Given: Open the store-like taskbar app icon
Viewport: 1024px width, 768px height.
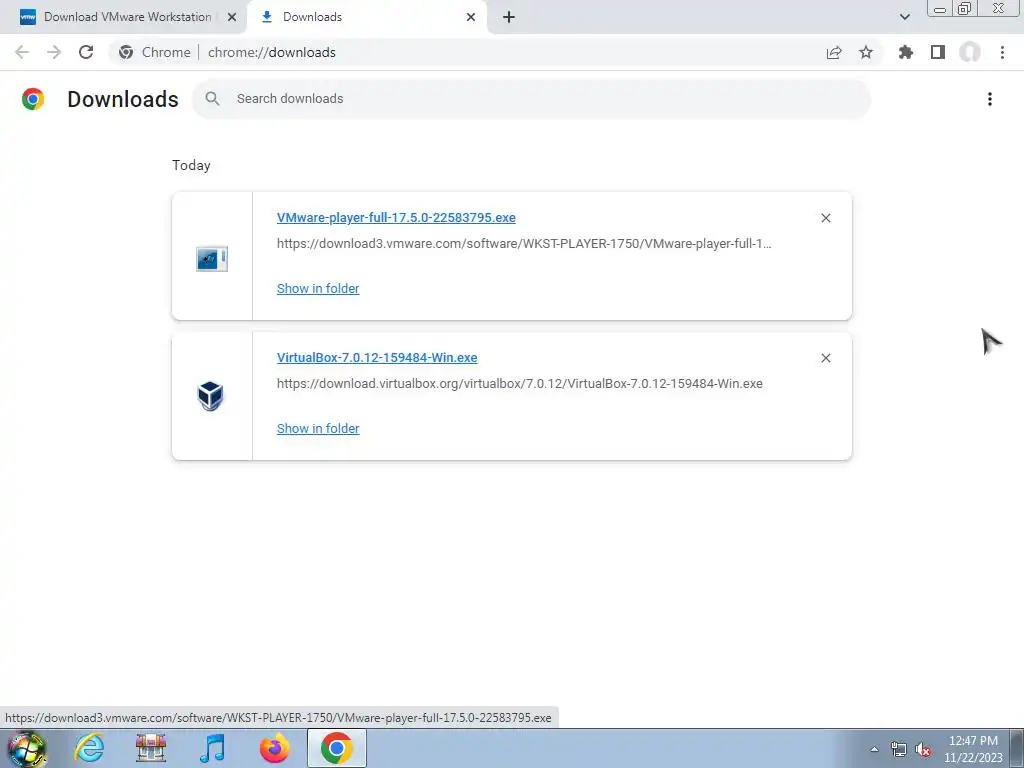Looking at the screenshot, I should point(151,748).
